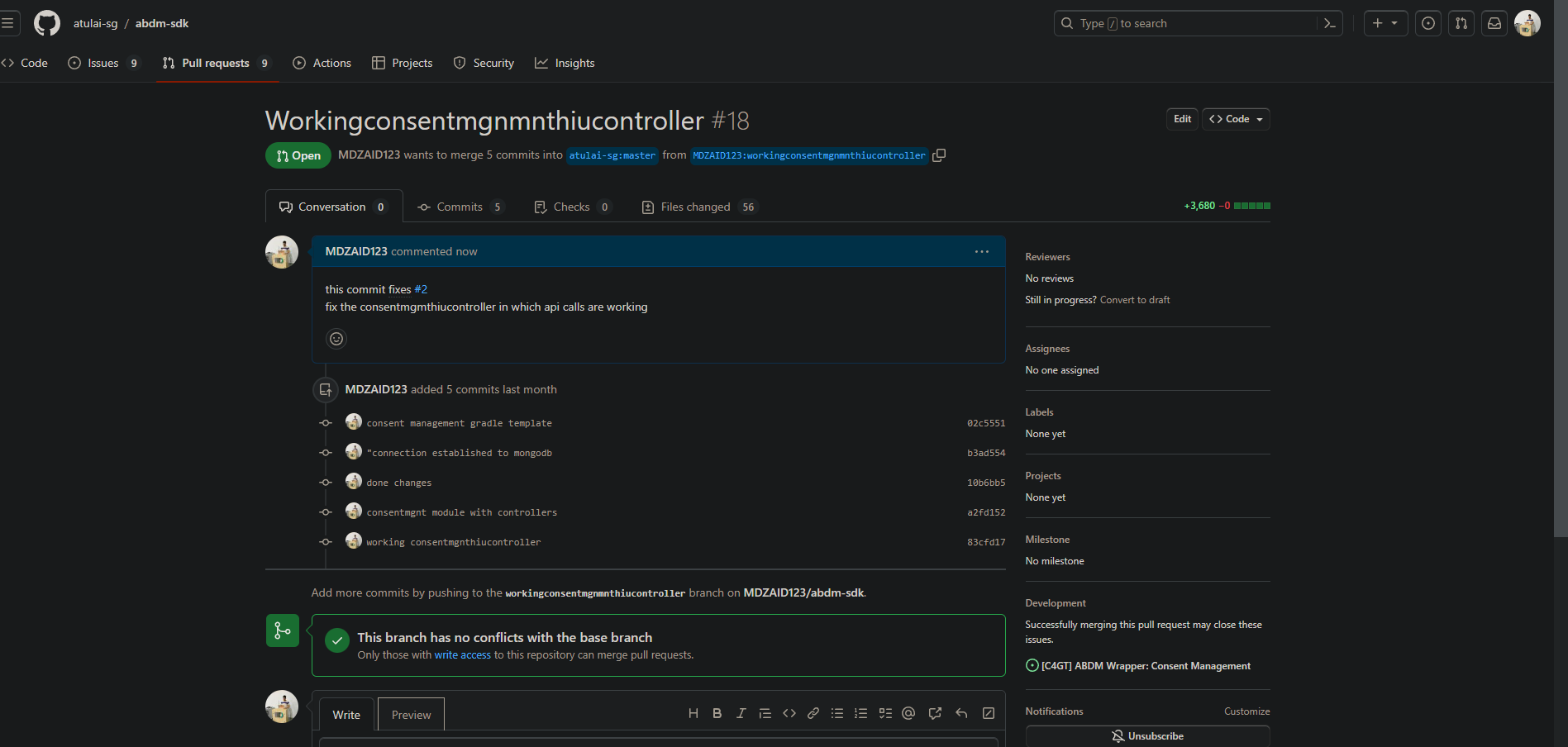Apply bold formatting in comment editor
The width and height of the screenshot is (1568, 747).
[717, 714]
